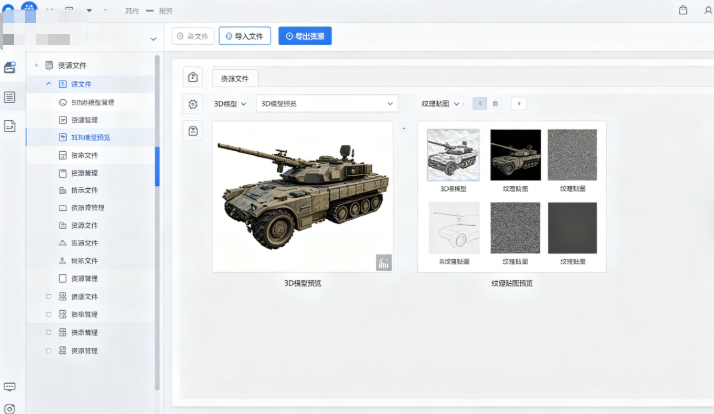Click the blue 导出资源 export button
Screen dimensions: 714x414
(x=304, y=36)
